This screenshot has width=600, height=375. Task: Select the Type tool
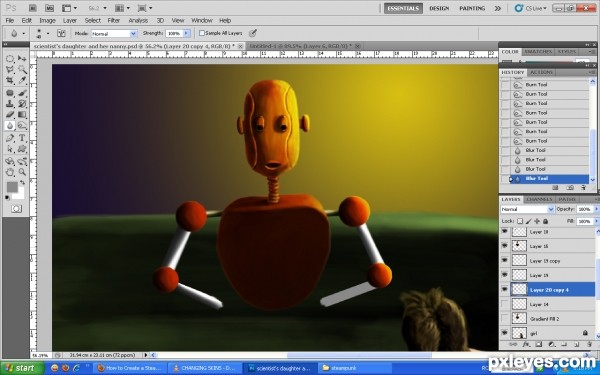tap(22, 138)
